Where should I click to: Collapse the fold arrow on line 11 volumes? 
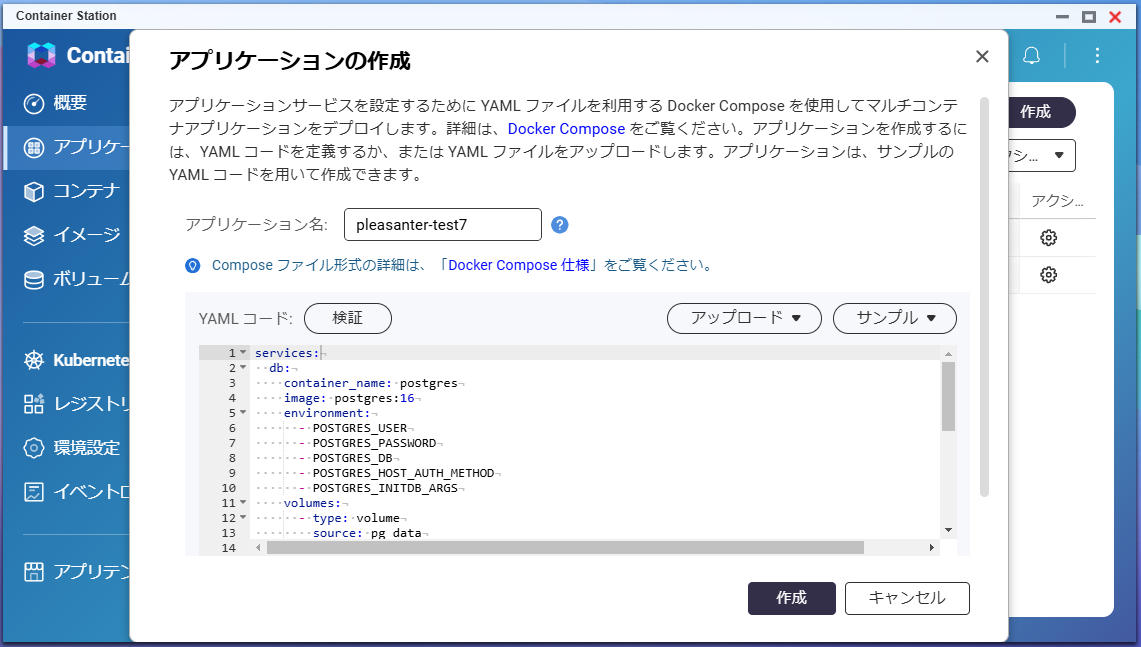coord(243,503)
